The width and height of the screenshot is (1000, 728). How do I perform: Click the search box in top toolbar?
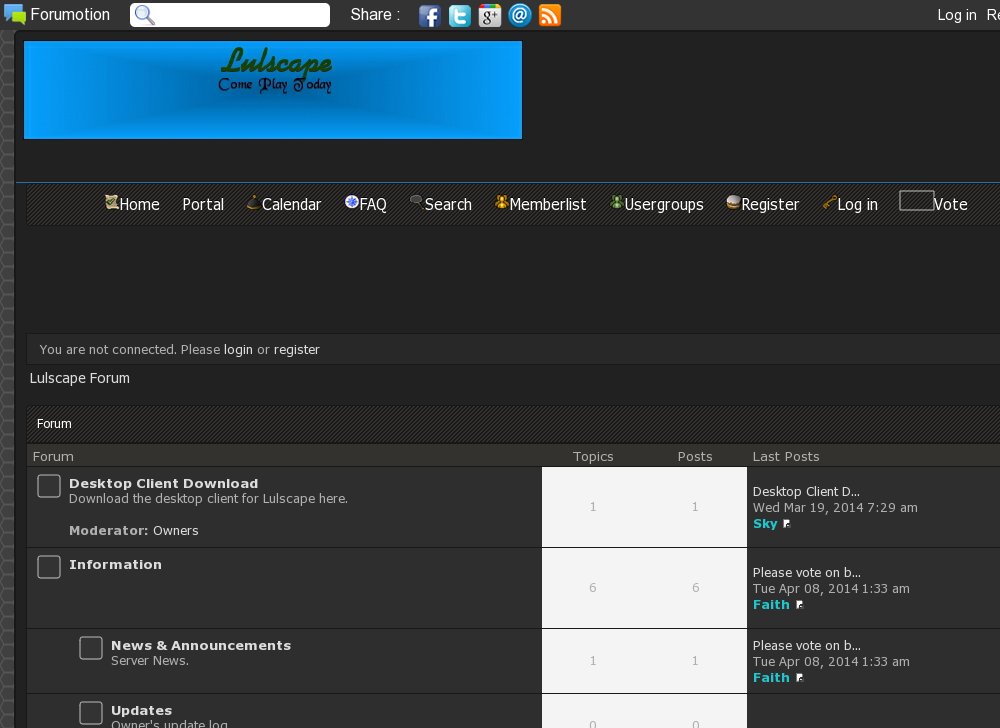tap(241, 15)
